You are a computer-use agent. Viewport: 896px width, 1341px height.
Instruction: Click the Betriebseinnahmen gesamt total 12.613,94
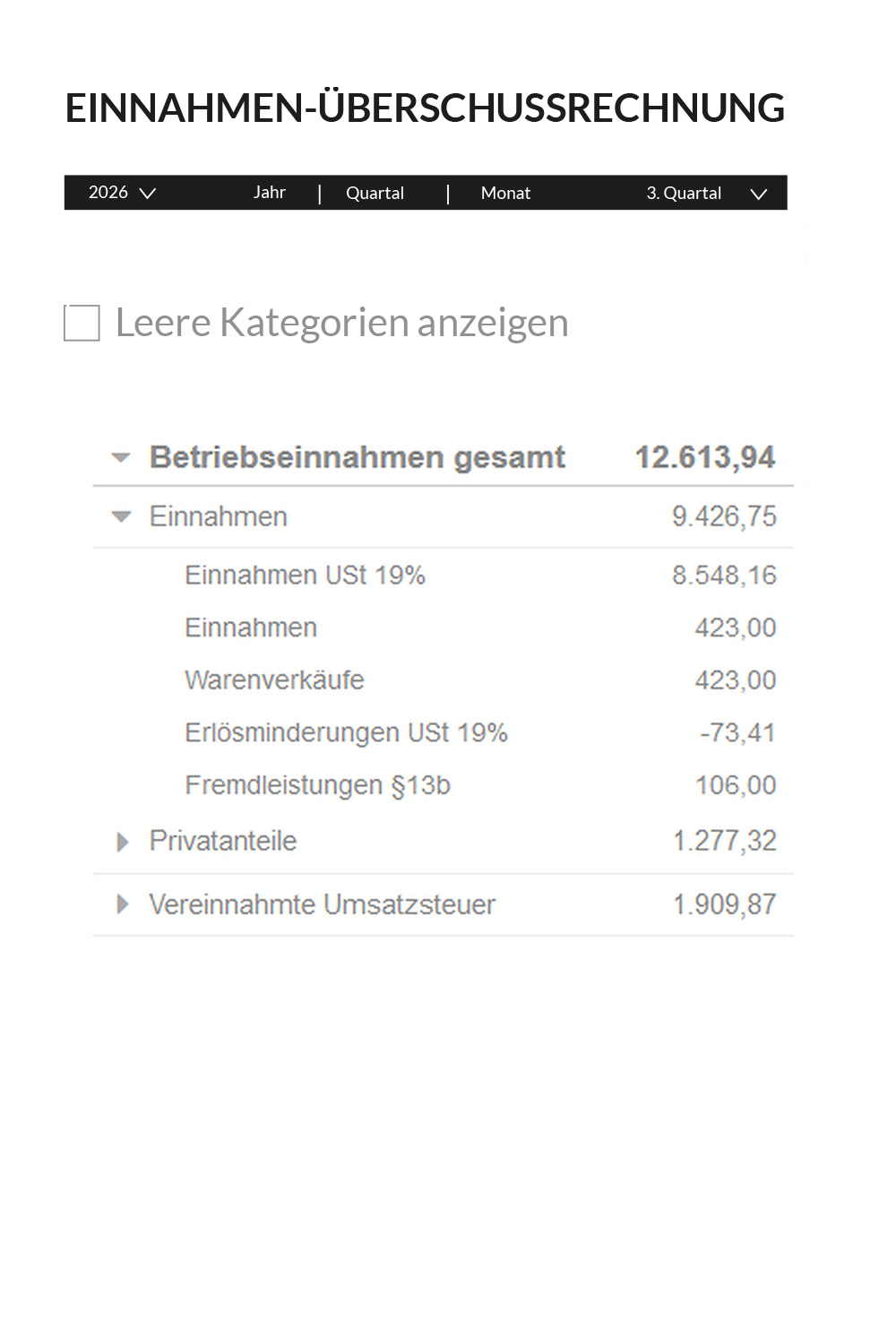tap(704, 458)
